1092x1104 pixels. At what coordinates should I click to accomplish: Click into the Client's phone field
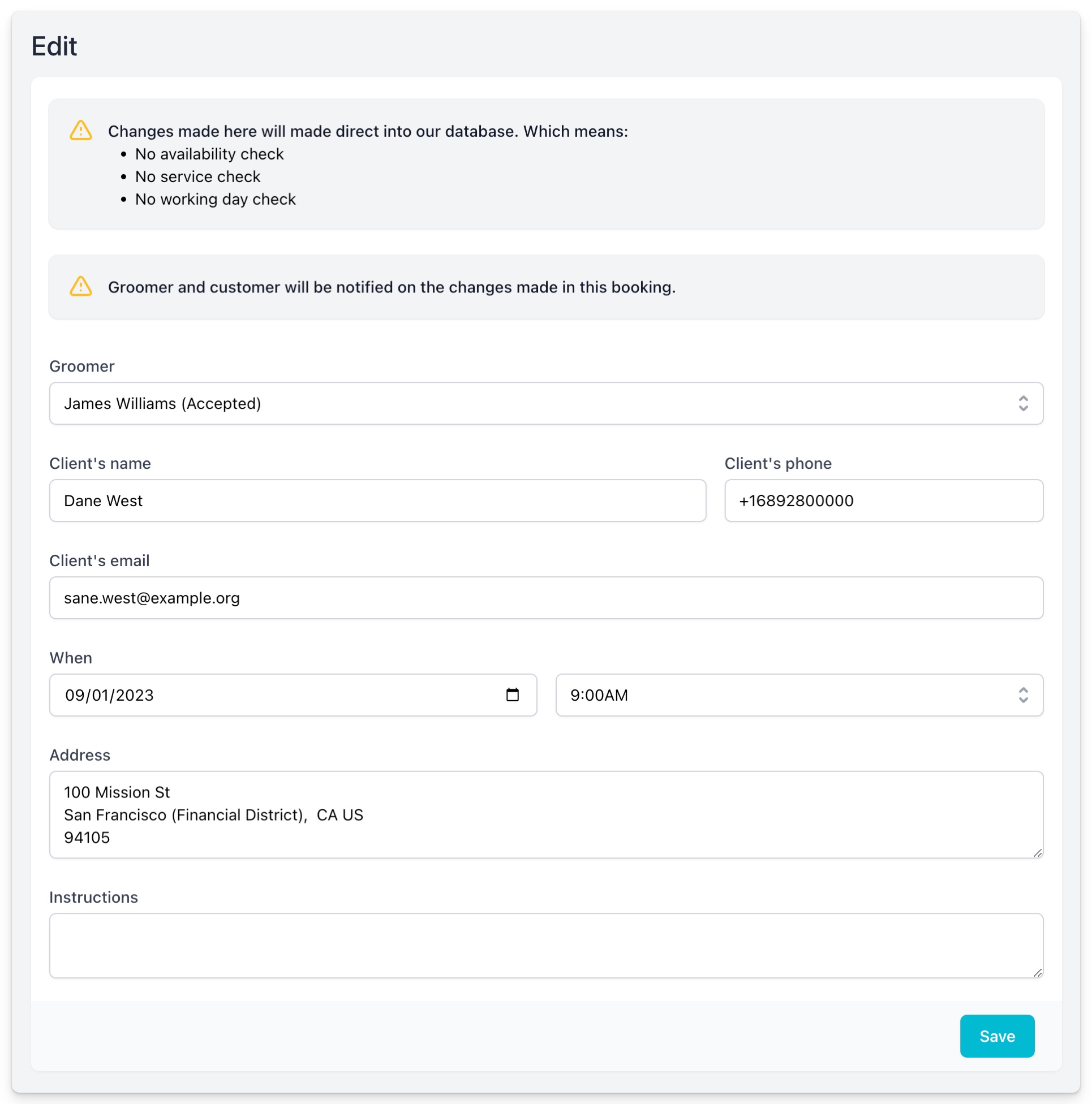(883, 501)
